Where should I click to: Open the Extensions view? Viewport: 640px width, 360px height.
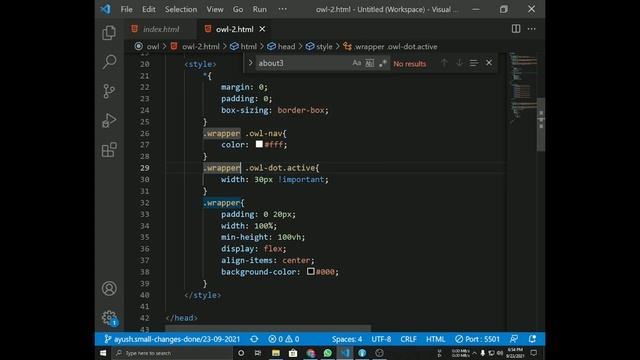coord(109,150)
